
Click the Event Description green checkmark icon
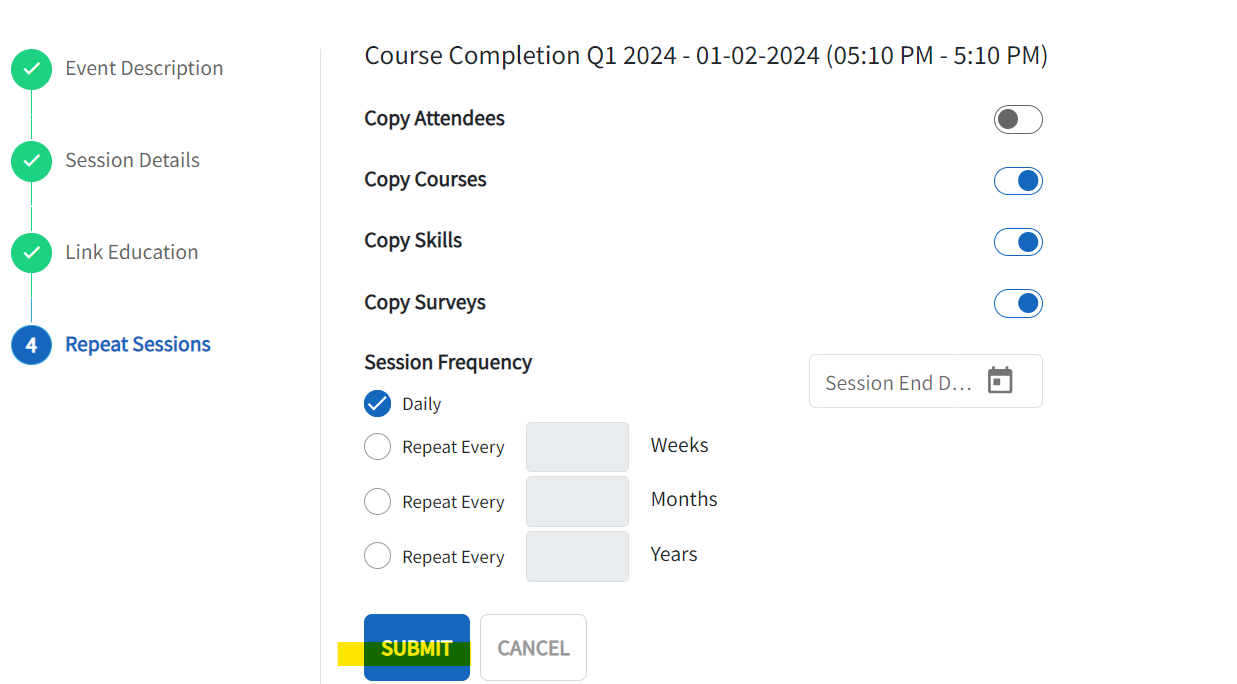[31, 69]
